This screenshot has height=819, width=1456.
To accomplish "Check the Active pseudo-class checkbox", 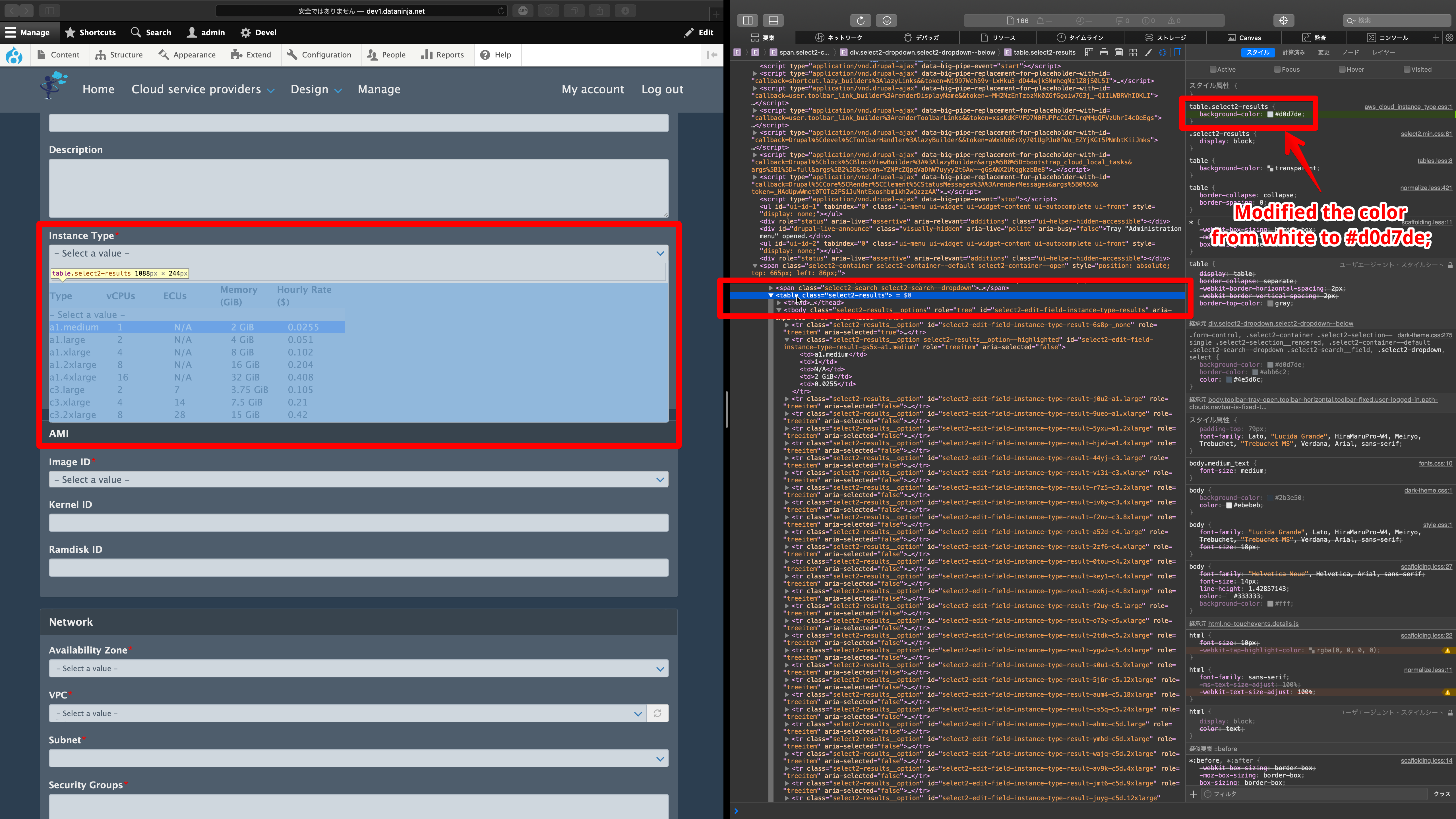I will [1213, 69].
